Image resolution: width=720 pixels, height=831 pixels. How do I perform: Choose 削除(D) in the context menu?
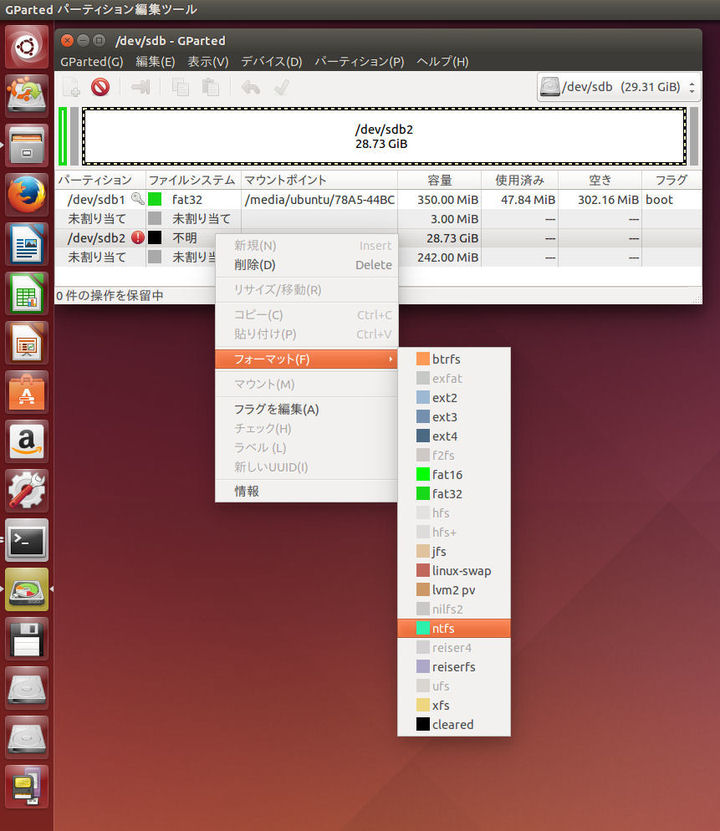pyautogui.click(x=306, y=264)
